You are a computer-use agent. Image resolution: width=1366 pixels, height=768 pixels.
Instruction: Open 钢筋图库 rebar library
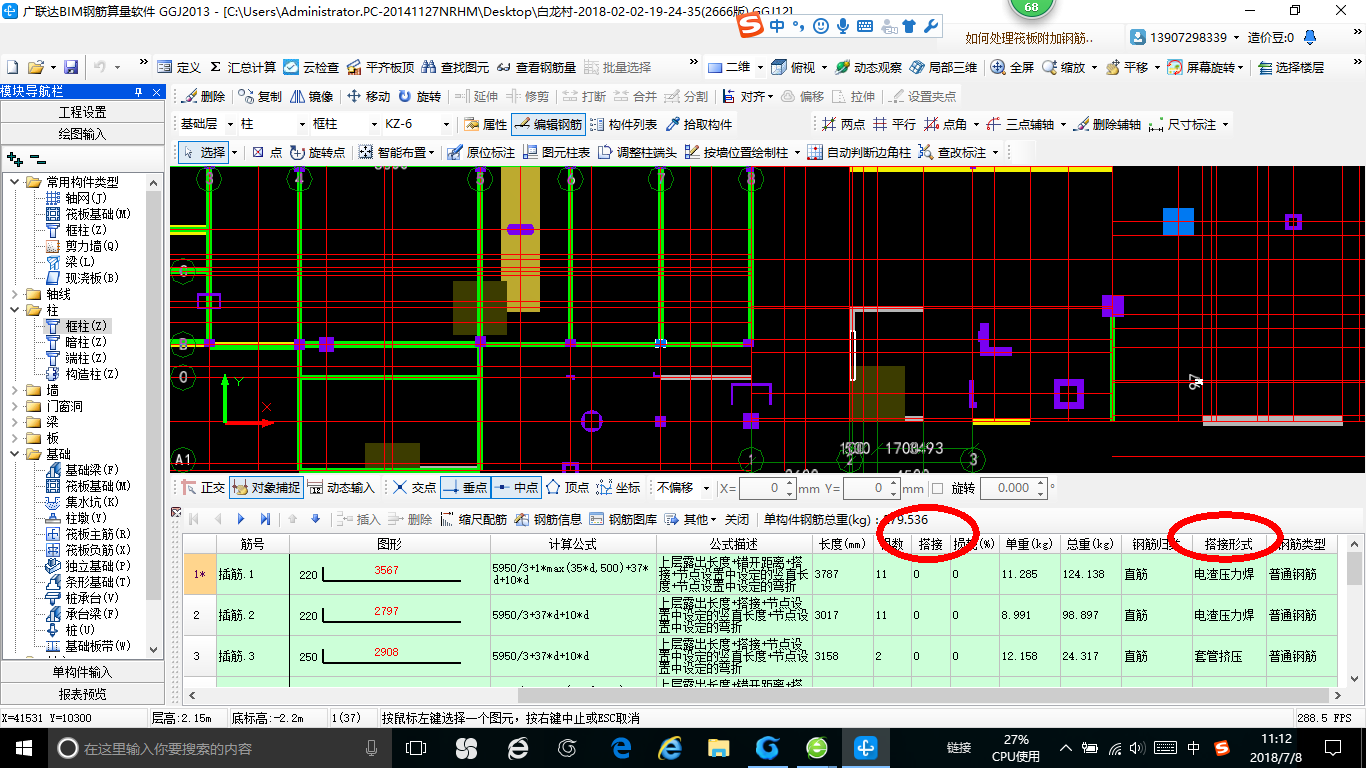[624, 519]
